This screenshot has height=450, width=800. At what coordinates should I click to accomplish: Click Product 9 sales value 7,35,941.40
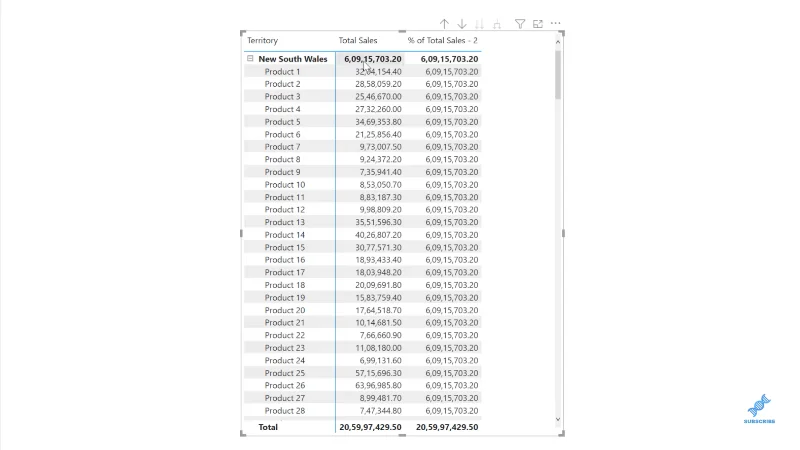[x=380, y=172]
